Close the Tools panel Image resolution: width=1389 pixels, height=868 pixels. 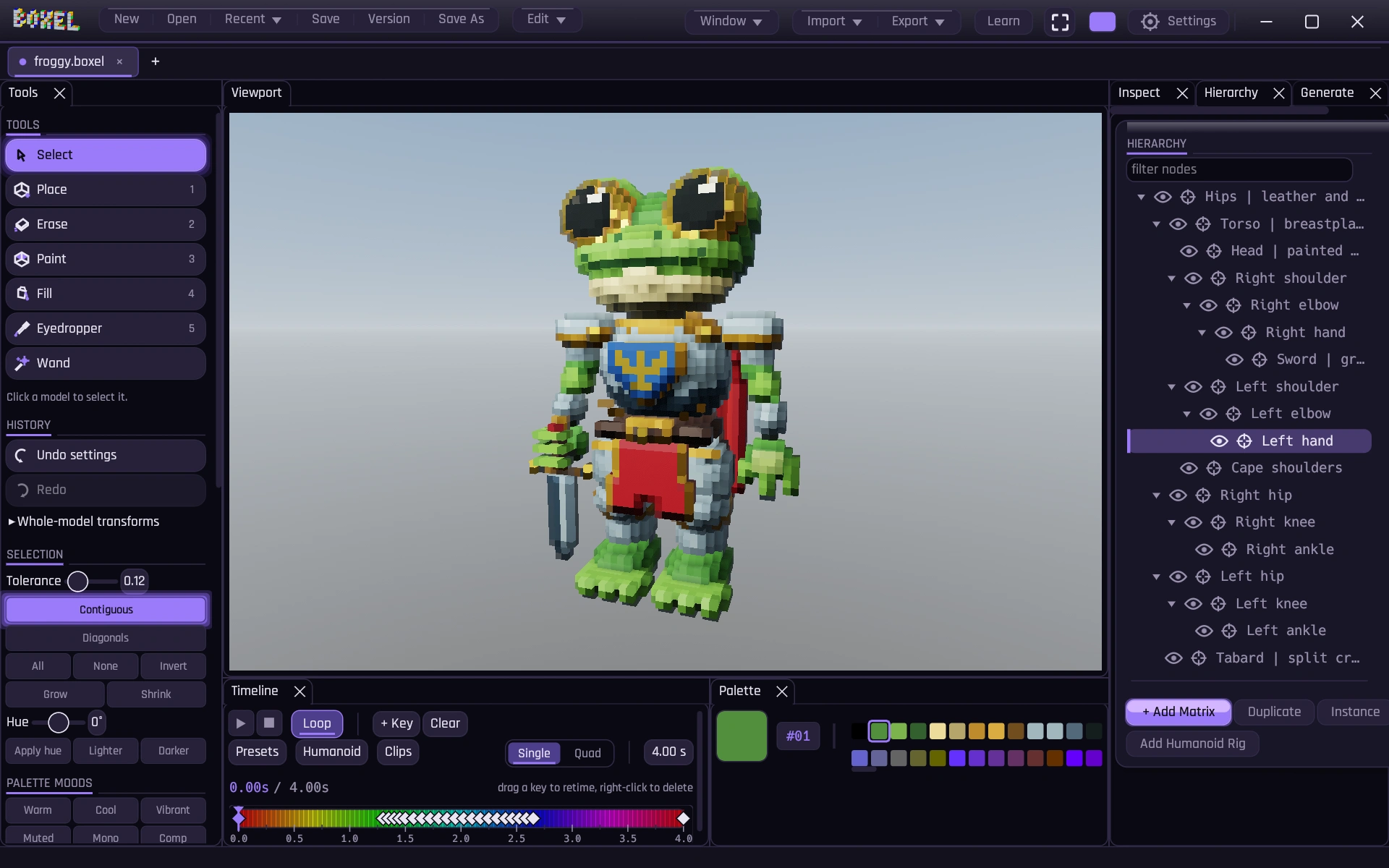pos(59,93)
